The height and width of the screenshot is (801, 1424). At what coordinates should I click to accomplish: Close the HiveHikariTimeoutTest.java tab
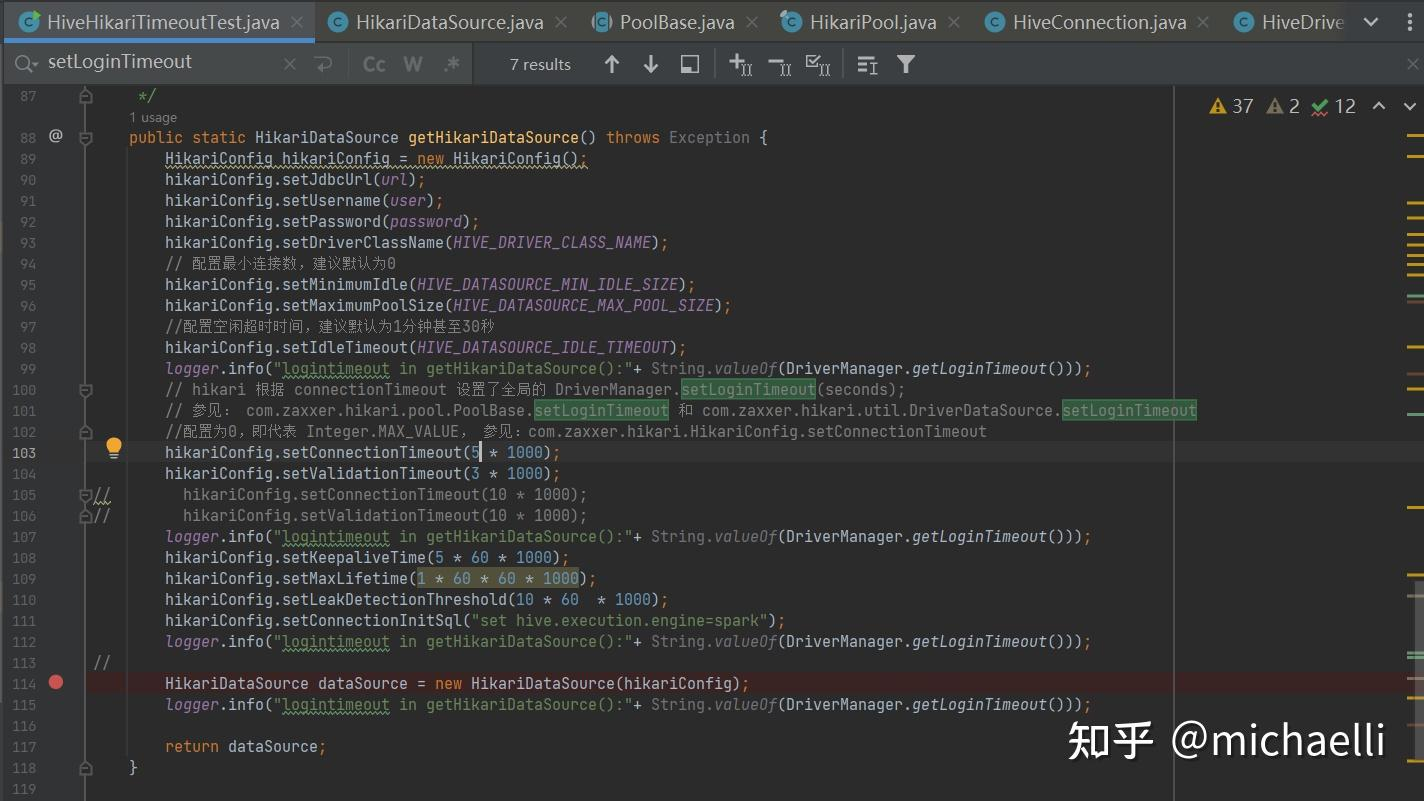(297, 22)
